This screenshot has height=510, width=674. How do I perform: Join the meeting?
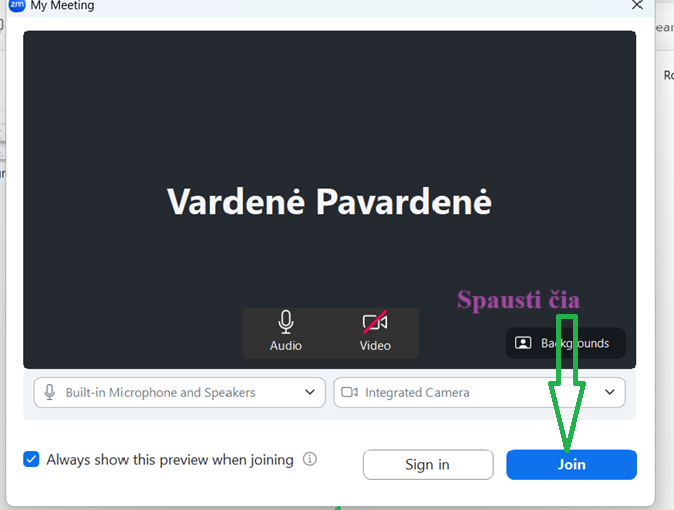pos(571,464)
